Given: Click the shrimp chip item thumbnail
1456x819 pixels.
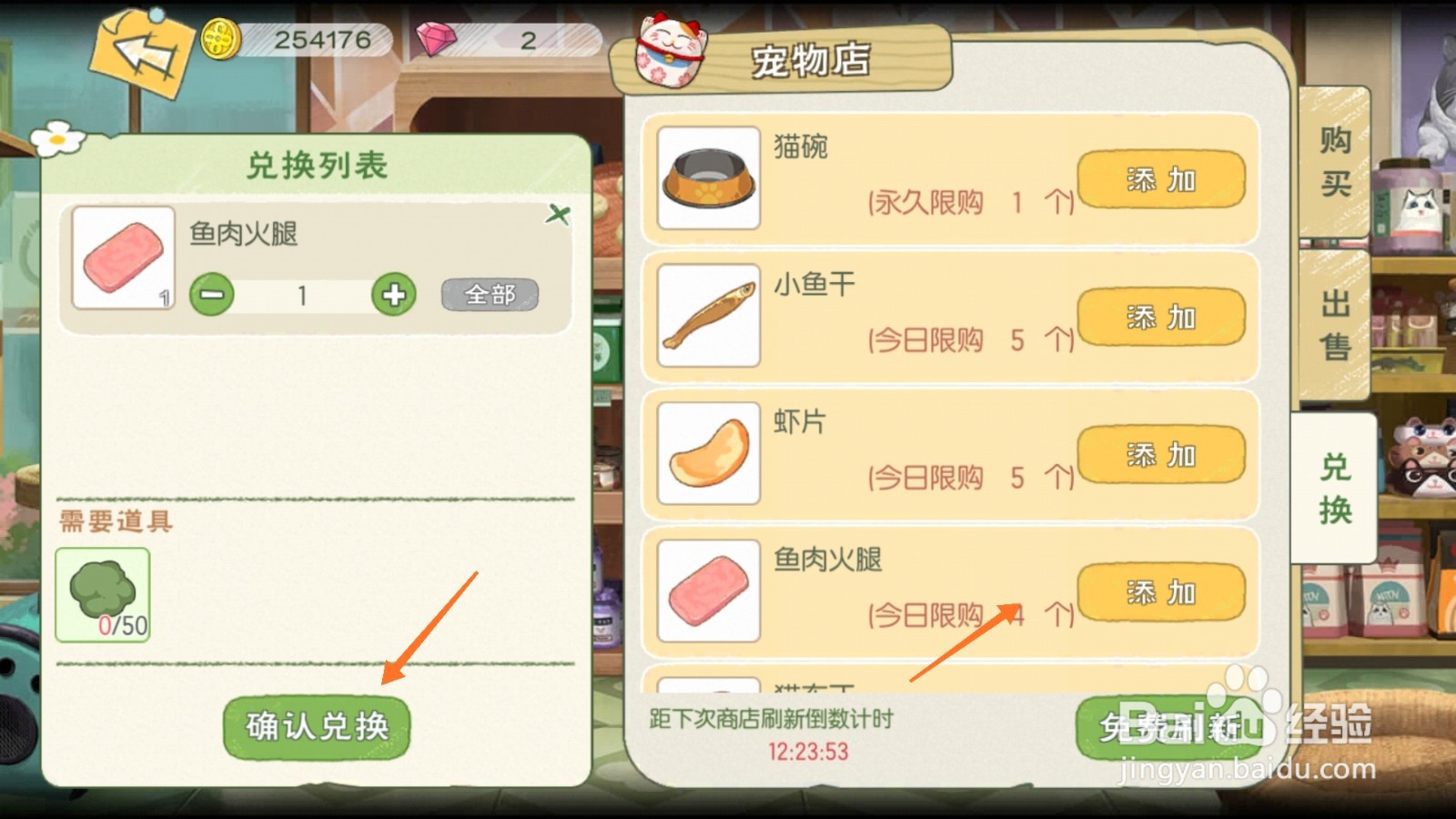Looking at the screenshot, I should pos(709,453).
